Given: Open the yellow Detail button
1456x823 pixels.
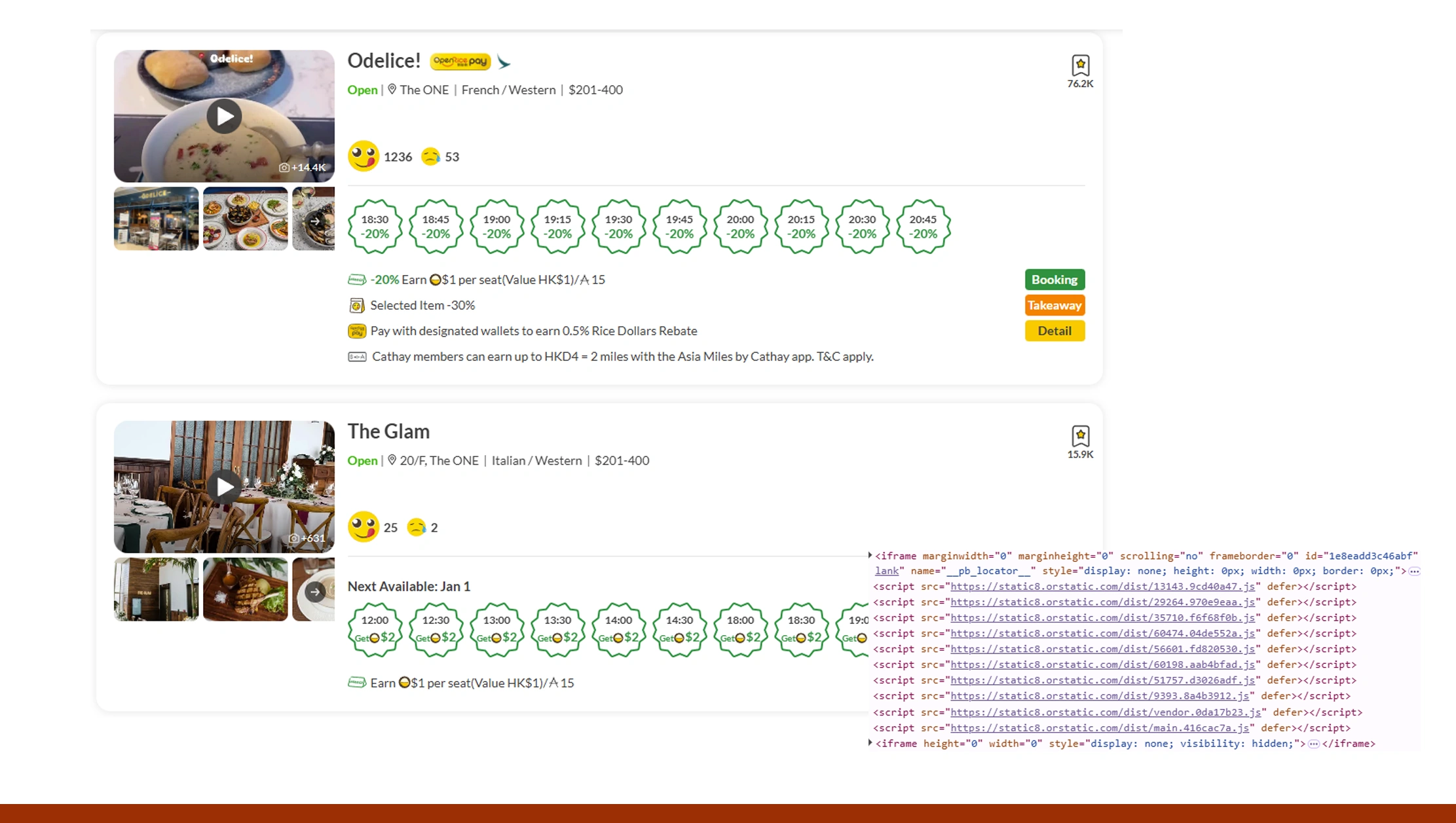Looking at the screenshot, I should click(x=1055, y=331).
